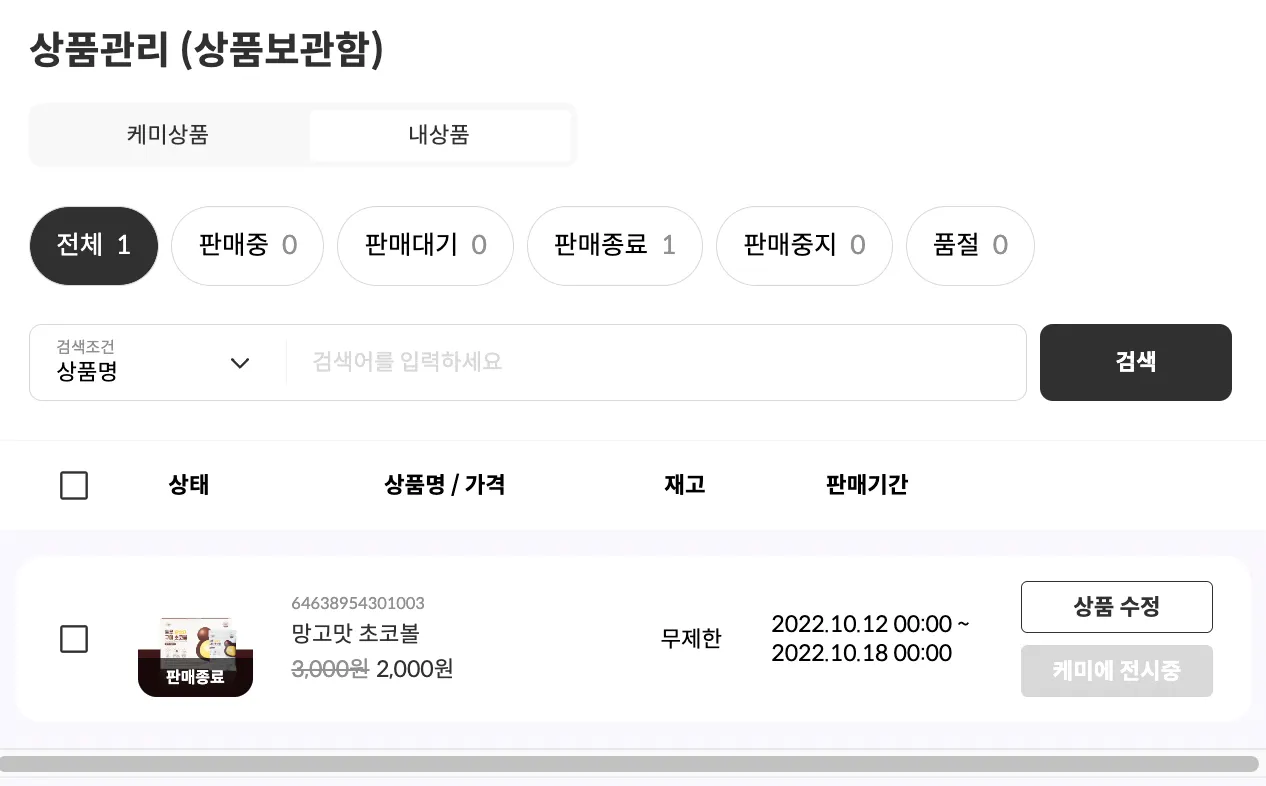Click the 판매종료 badge on product image
Screen dimensions: 1266x786
(x=195, y=677)
